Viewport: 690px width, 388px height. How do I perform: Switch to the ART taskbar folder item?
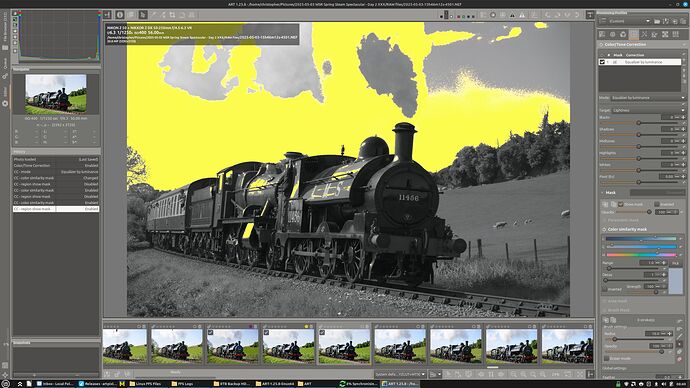click(305, 384)
